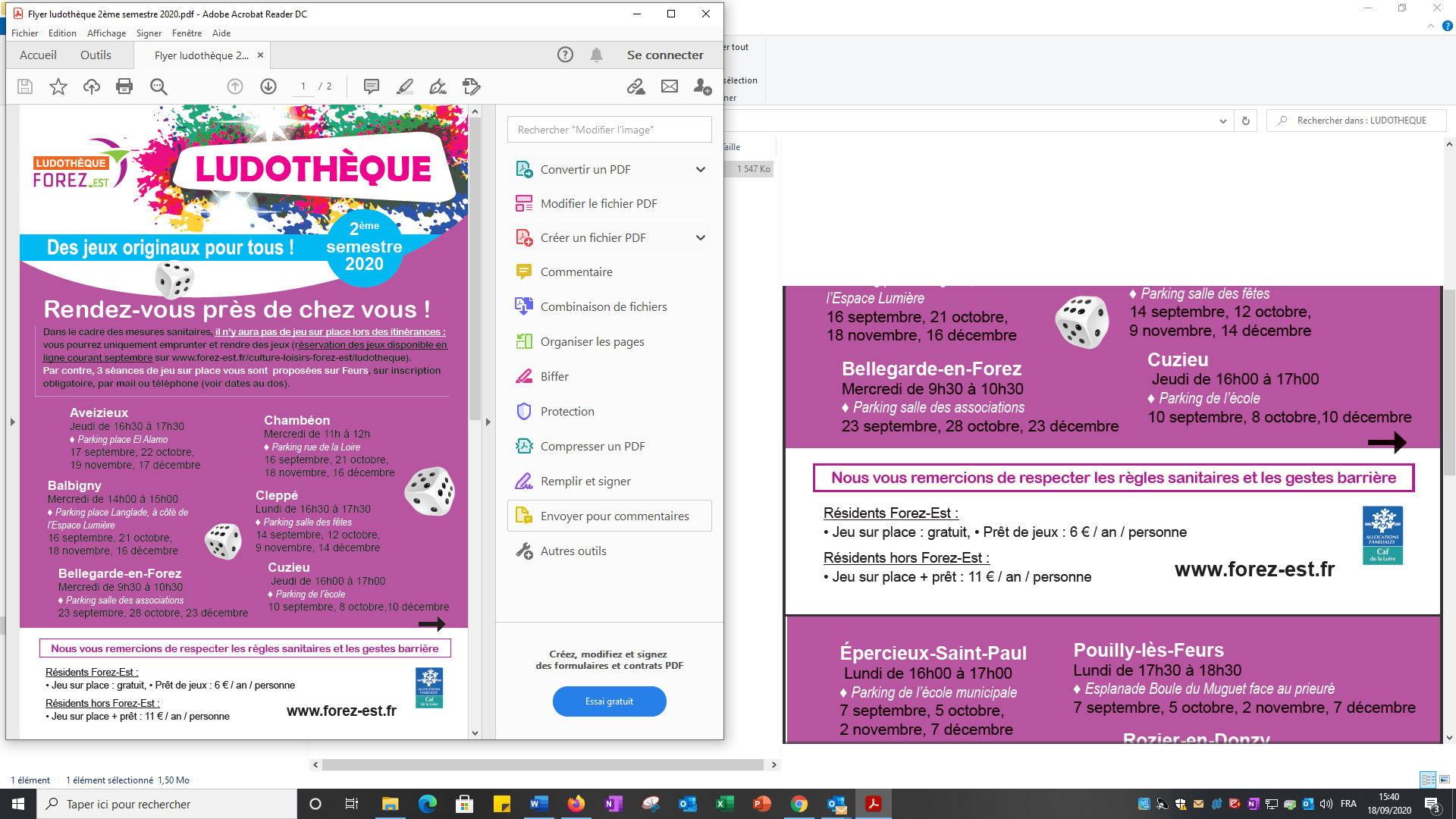Open the Signer menu
This screenshot has height=819, width=1456.
click(x=149, y=33)
